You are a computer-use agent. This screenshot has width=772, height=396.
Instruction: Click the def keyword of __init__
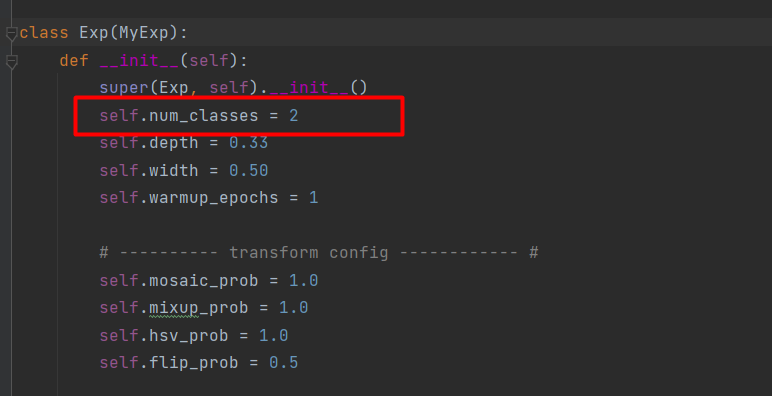coord(74,61)
